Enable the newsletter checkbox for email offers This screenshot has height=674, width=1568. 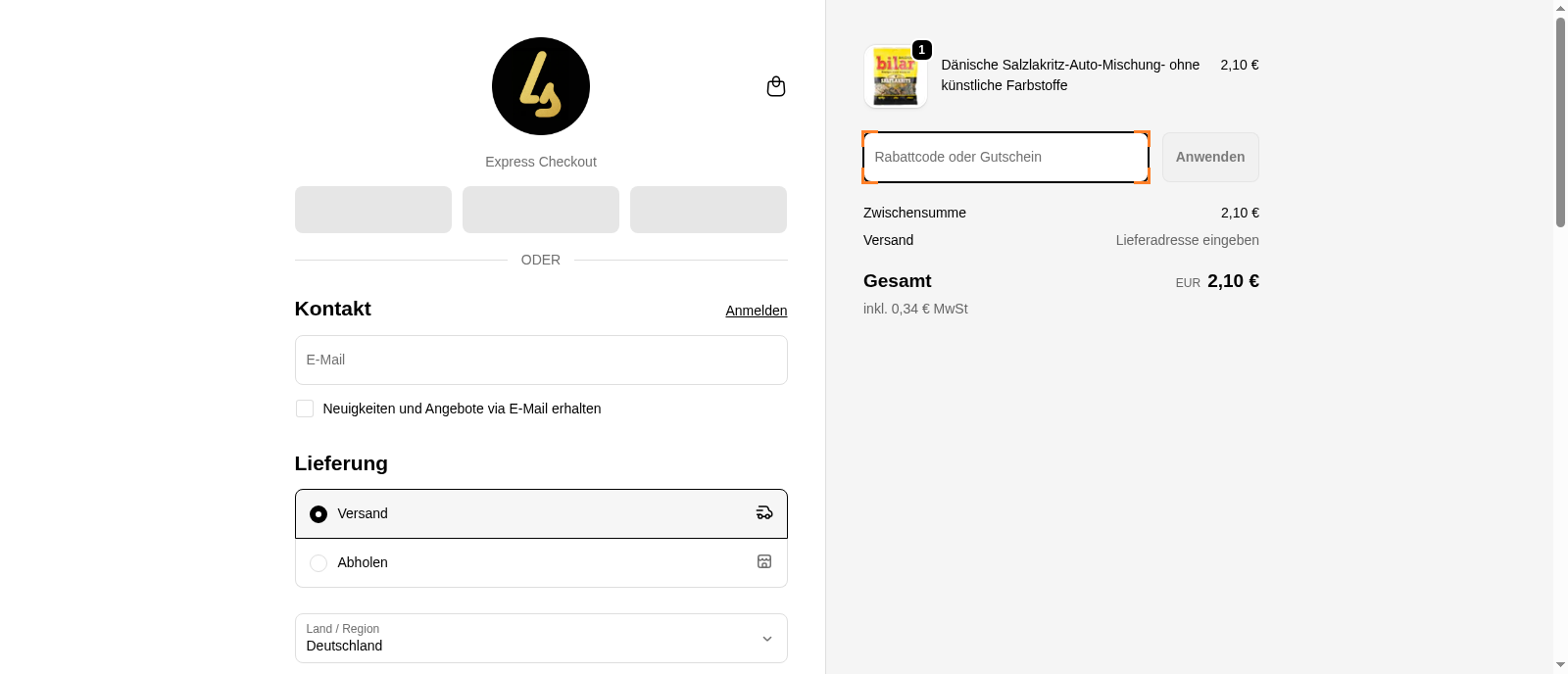coord(304,409)
